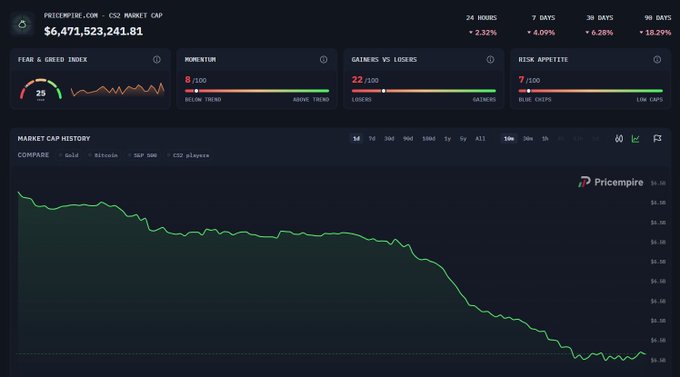Click the 30 Days 6.28% change

599,33
